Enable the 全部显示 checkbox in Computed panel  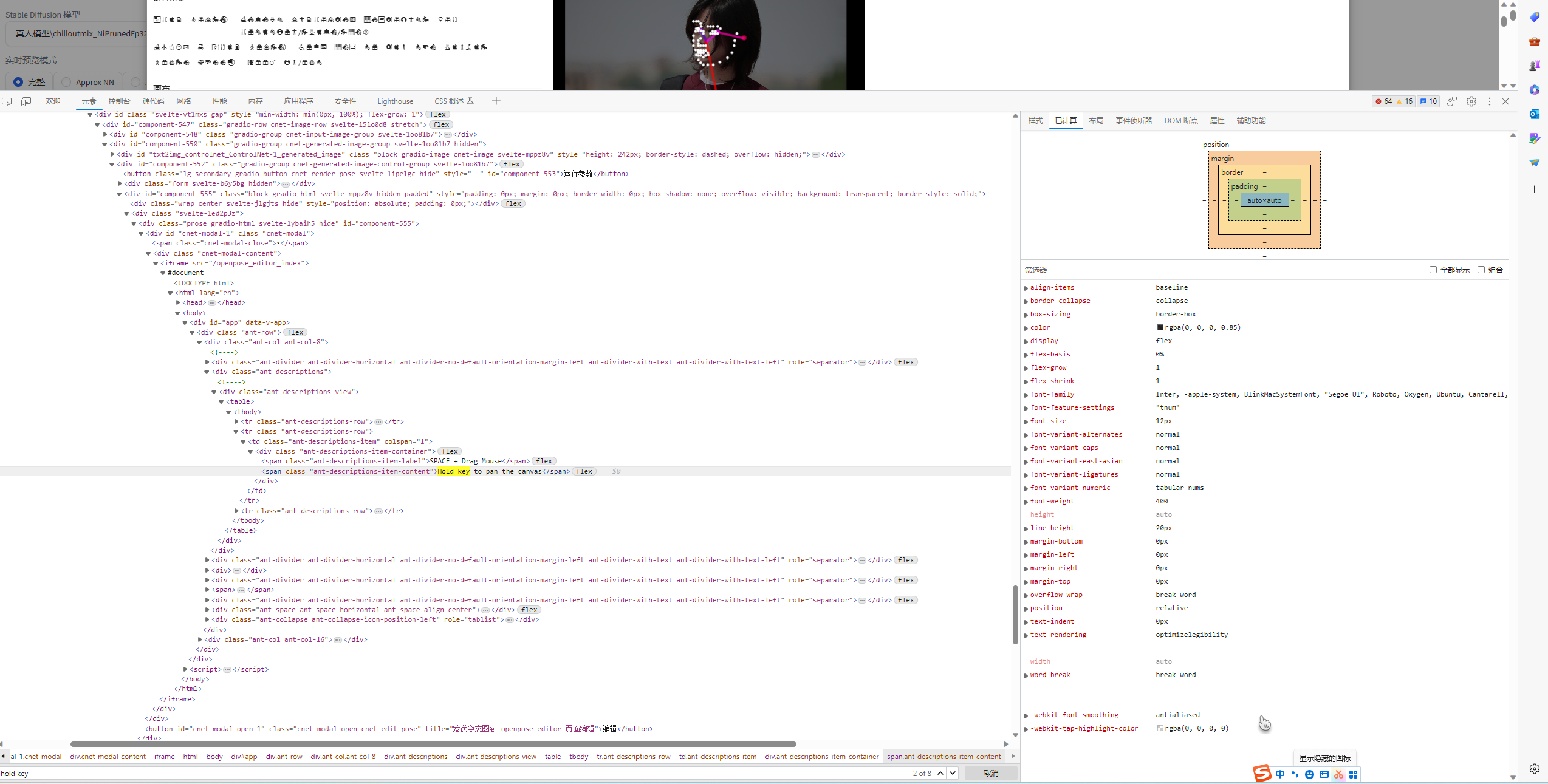point(1433,270)
